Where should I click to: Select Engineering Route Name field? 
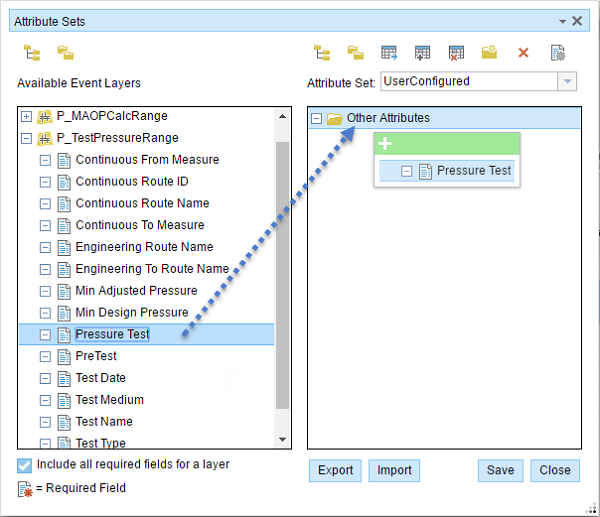[144, 247]
